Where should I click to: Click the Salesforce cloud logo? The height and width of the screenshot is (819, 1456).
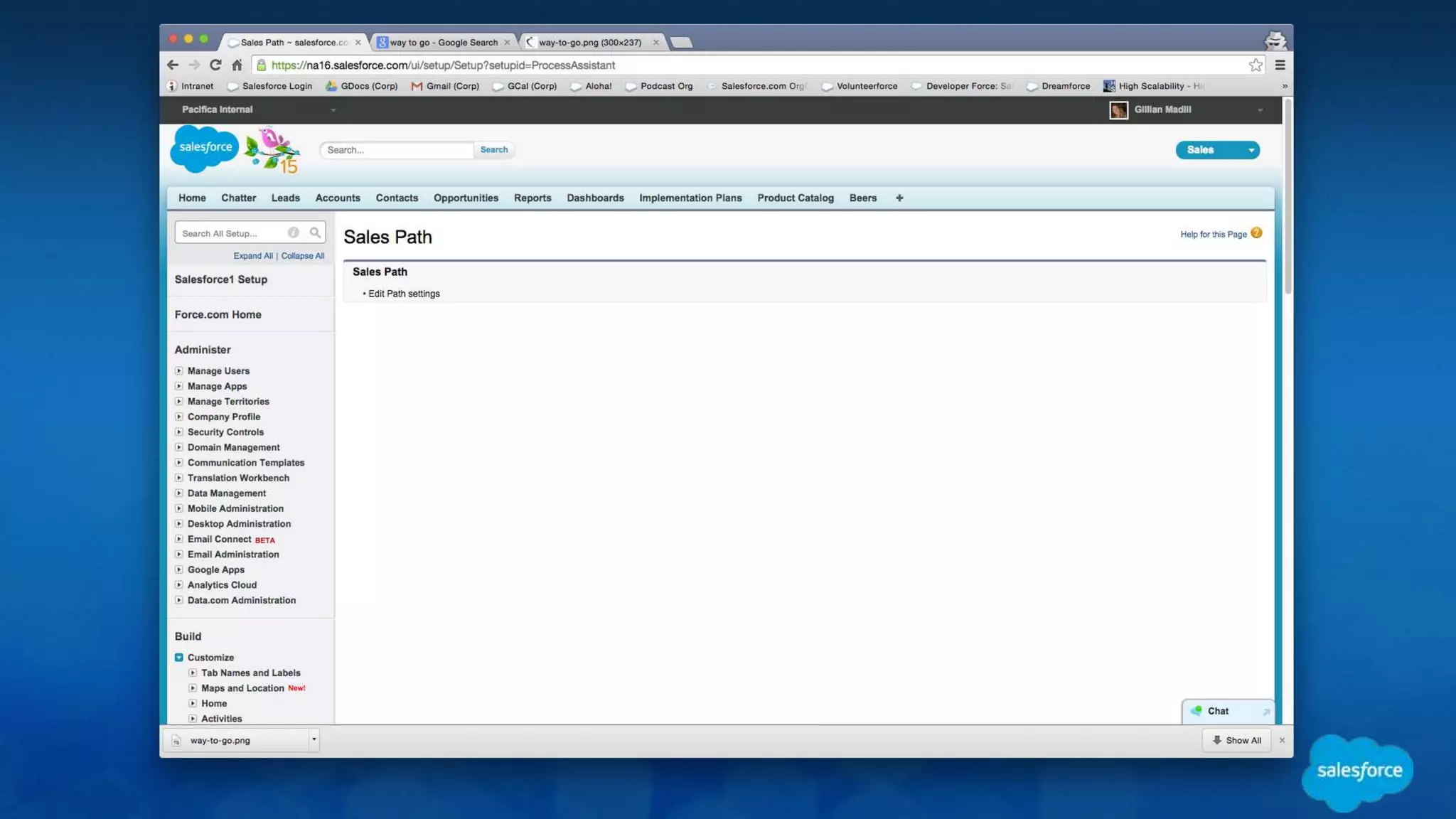tap(205, 148)
